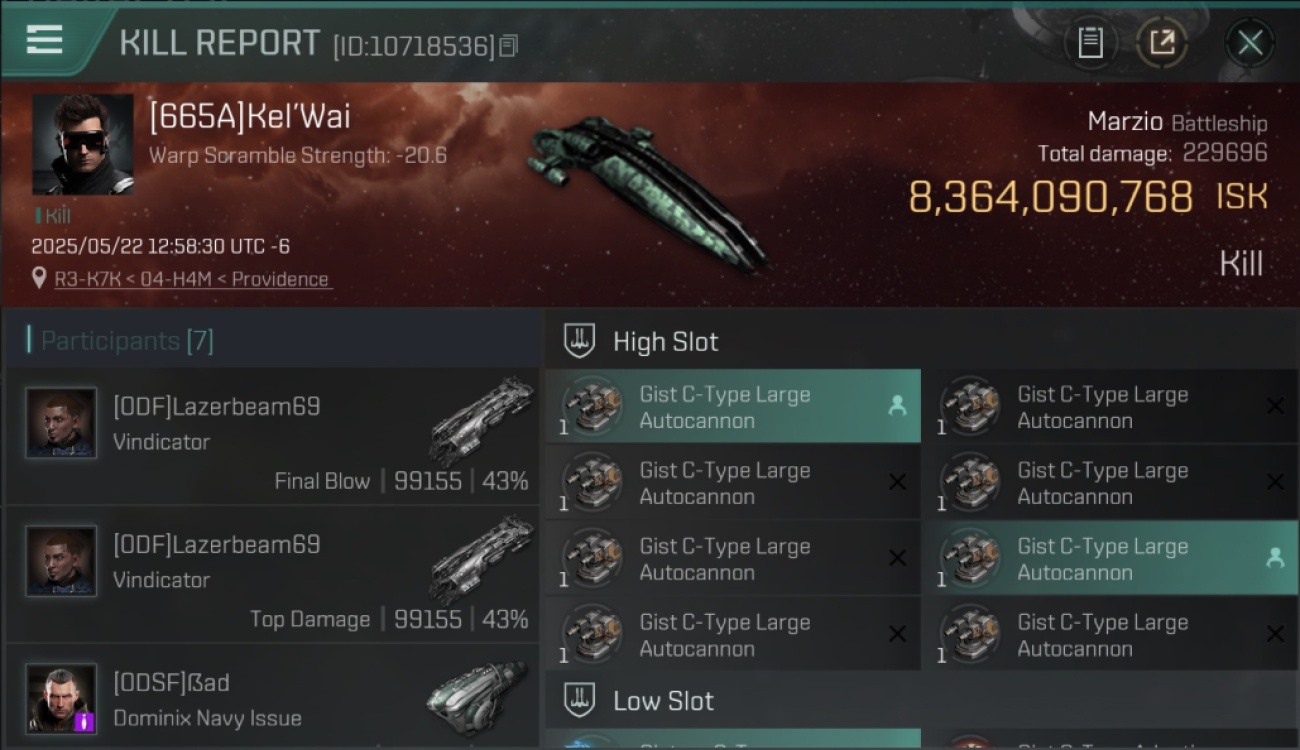Select the first highlighted Gist C-Type Autocannon

(733, 406)
